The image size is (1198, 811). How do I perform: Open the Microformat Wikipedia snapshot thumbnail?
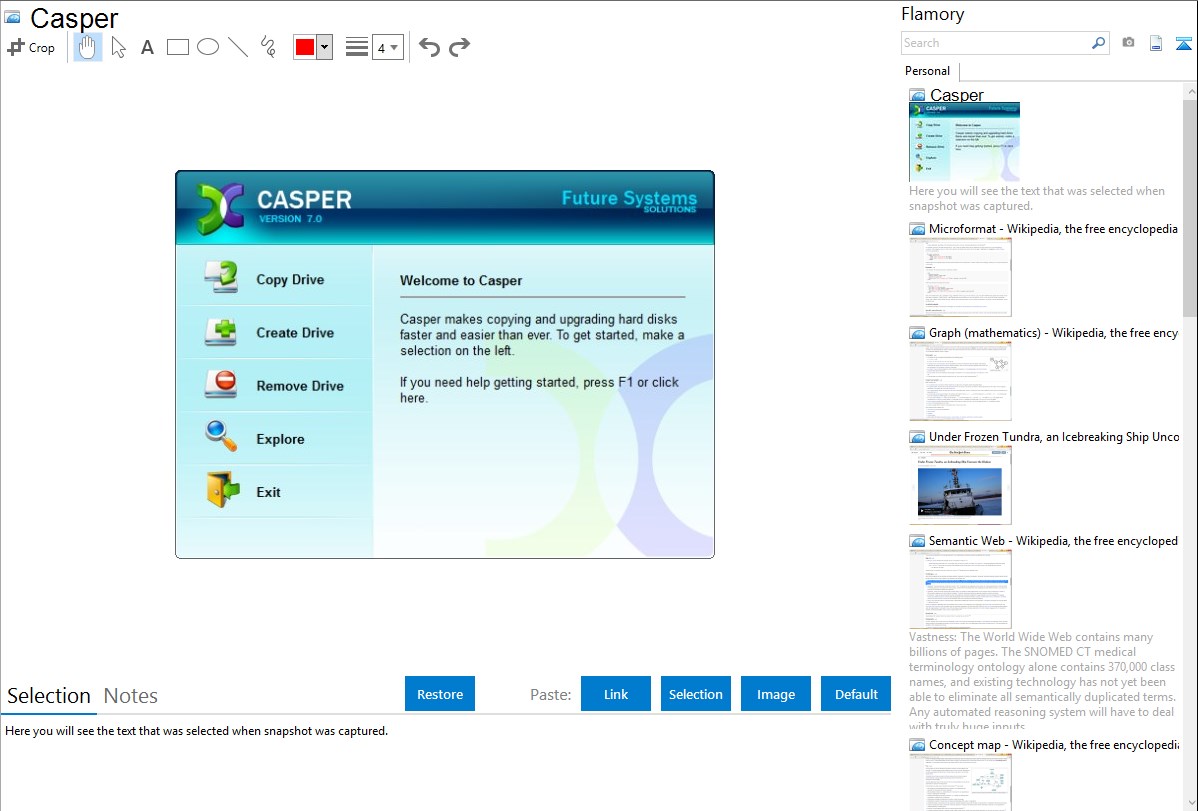pos(960,277)
